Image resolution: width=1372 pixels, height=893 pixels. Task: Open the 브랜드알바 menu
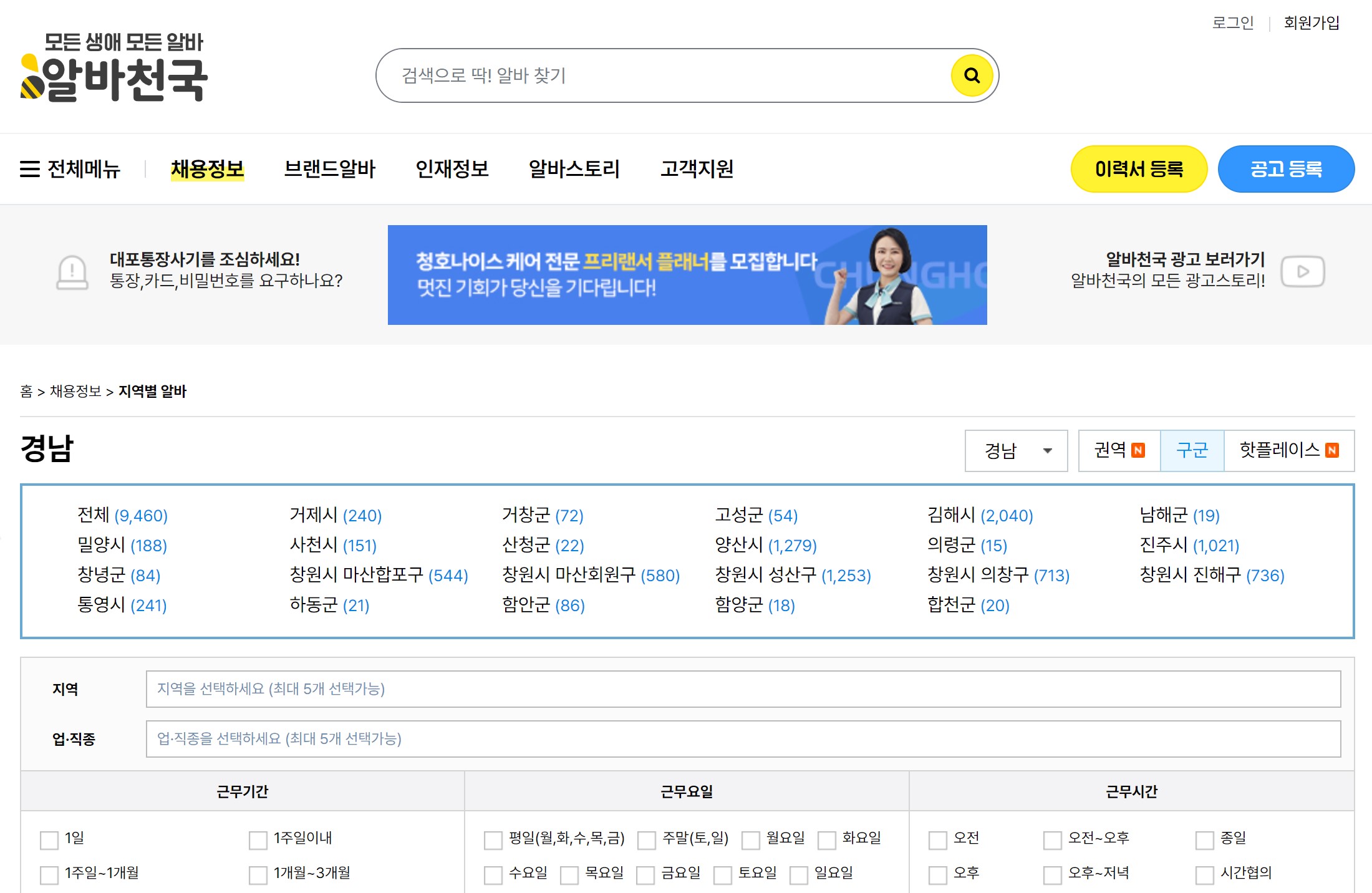pos(329,169)
